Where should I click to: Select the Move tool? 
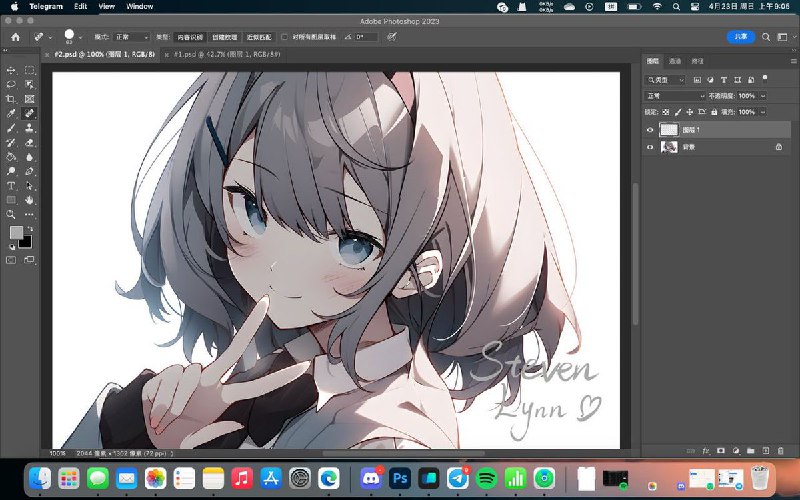[x=11, y=70]
